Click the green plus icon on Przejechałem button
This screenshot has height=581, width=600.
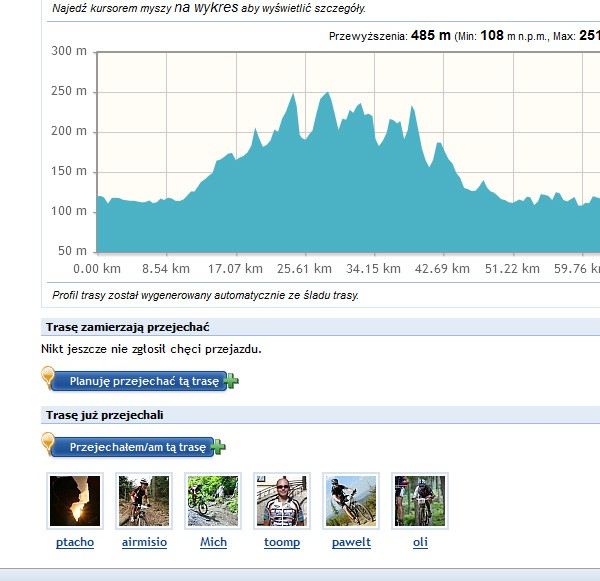point(218,447)
